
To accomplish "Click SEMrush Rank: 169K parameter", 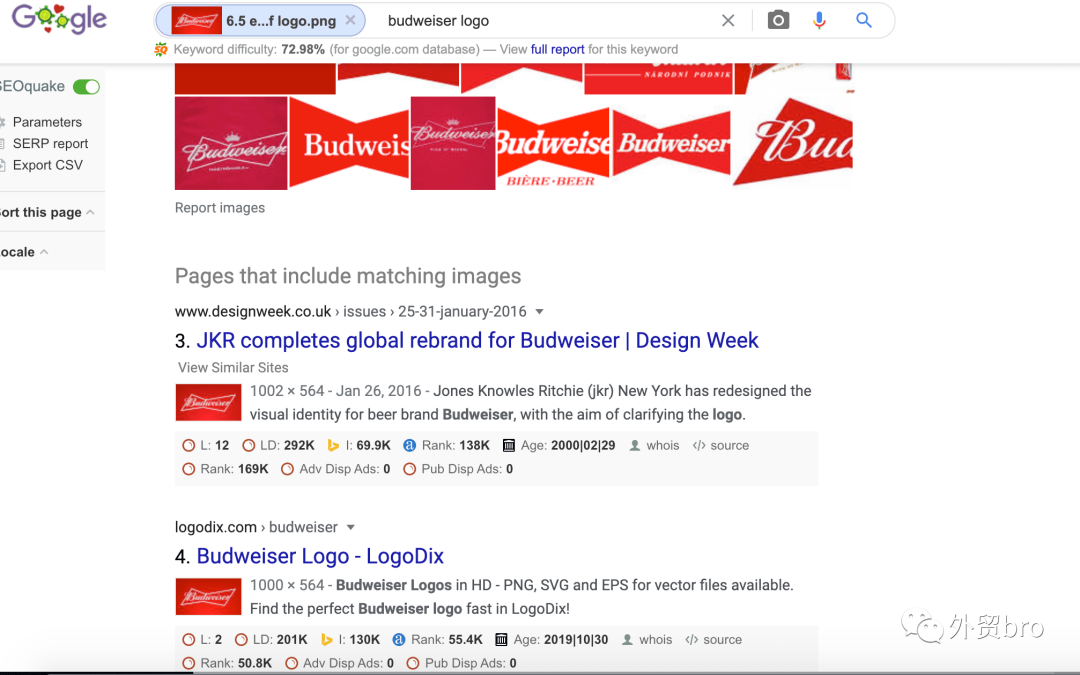I will [x=225, y=468].
